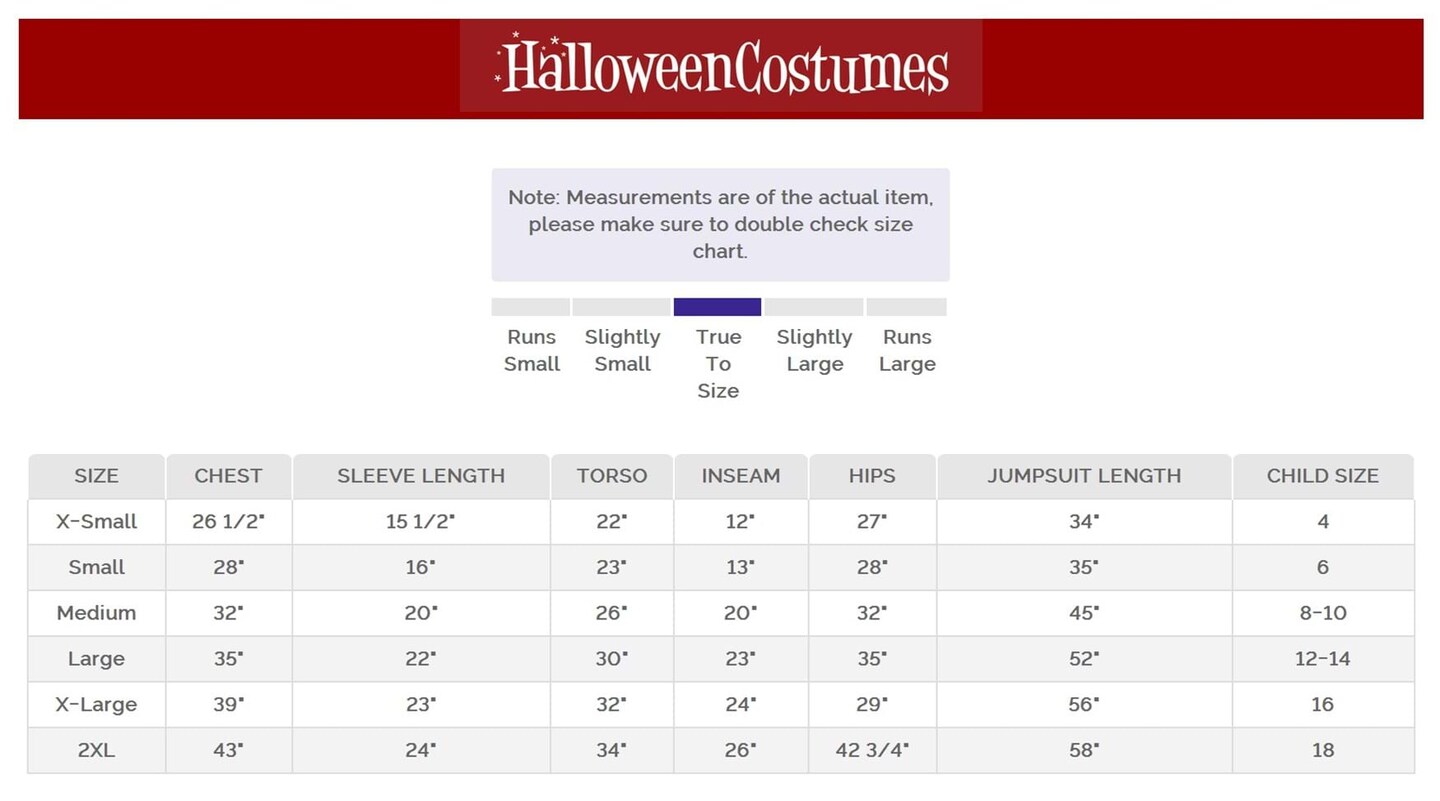
Task: Click the Slightly Large fit label
Action: [814, 350]
